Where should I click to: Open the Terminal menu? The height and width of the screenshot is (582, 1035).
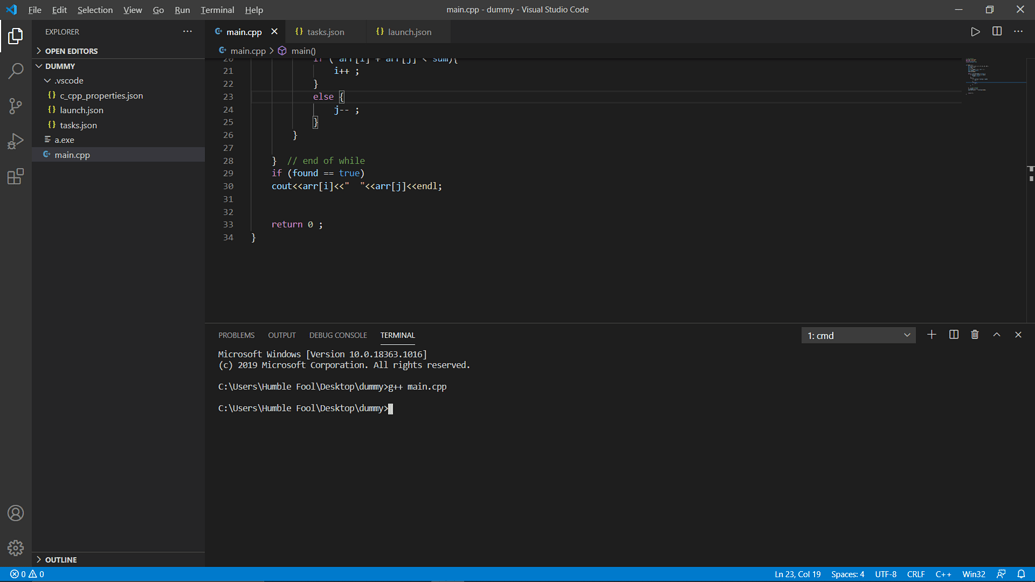217,9
